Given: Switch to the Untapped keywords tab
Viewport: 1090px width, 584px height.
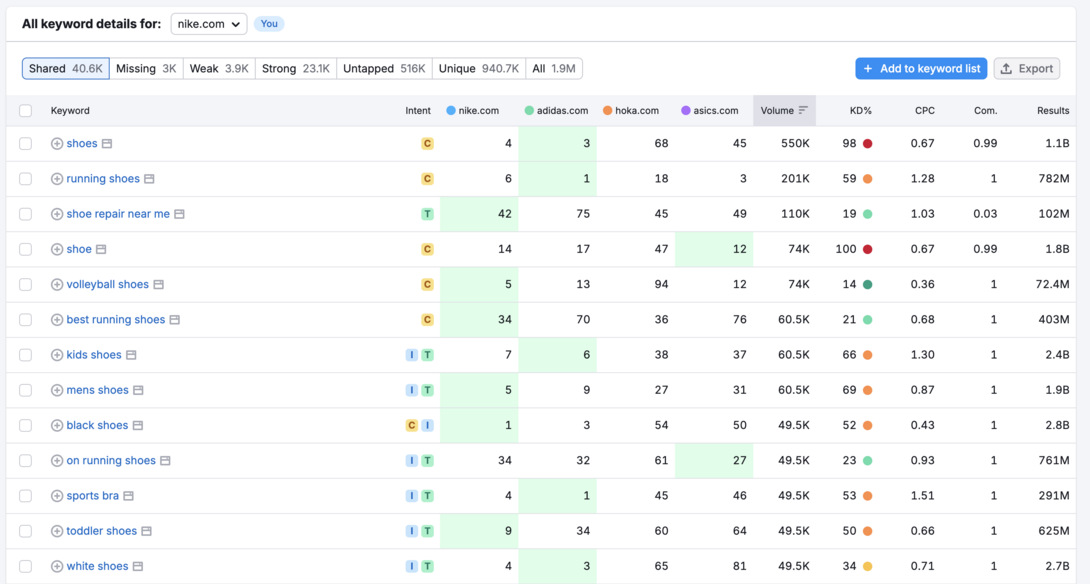Looking at the screenshot, I should tap(384, 68).
